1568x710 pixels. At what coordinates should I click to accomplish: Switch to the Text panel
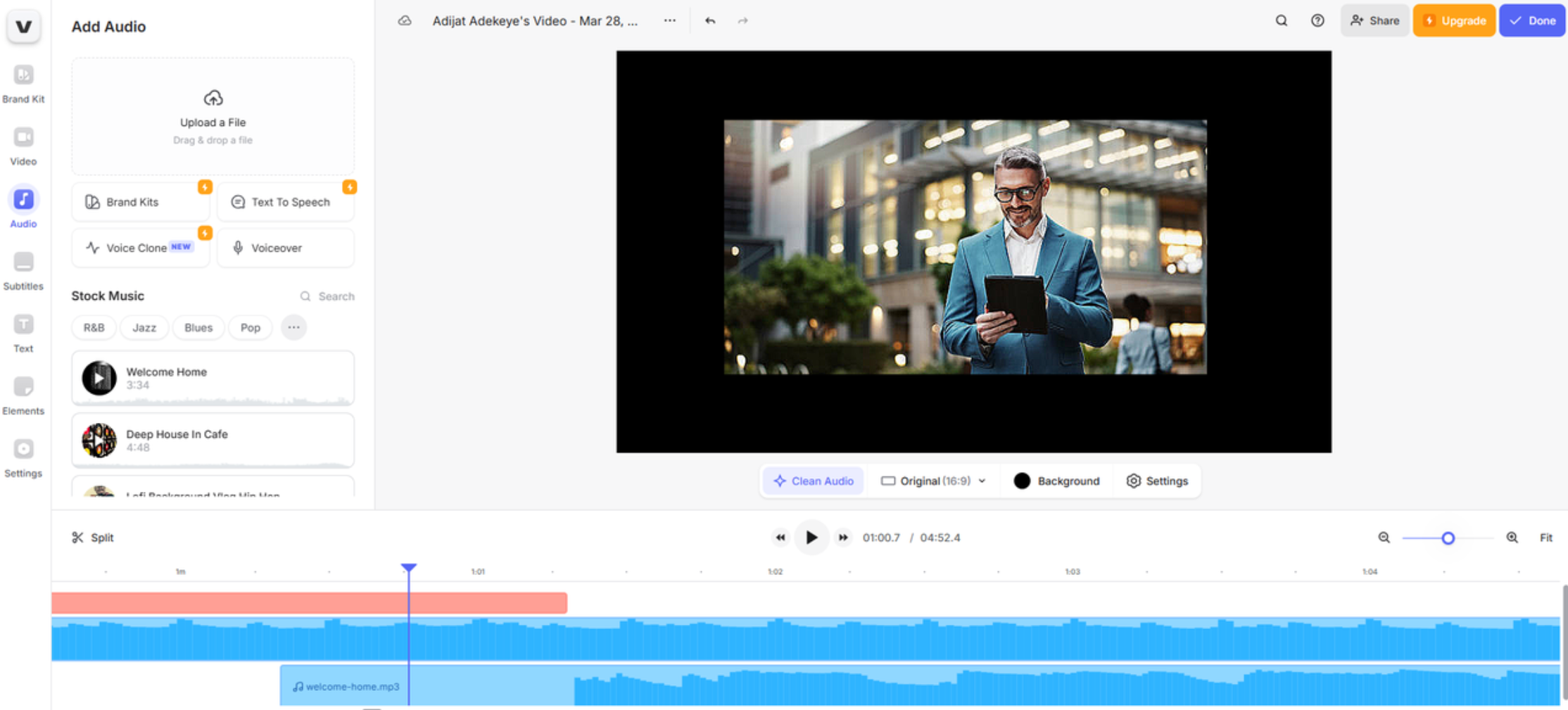23,331
